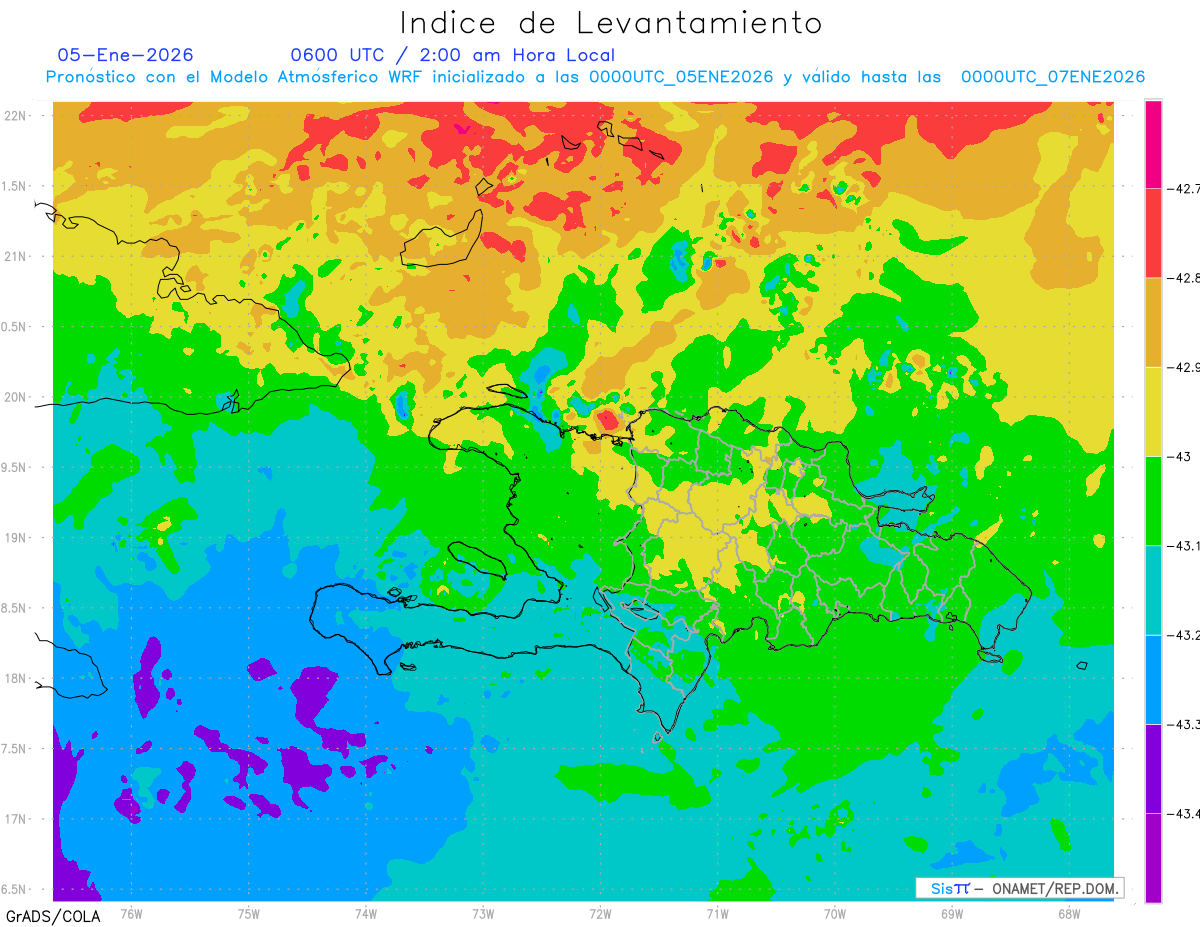1200x927 pixels.
Task: Click the "74W" longitude label
Action: 366,913
